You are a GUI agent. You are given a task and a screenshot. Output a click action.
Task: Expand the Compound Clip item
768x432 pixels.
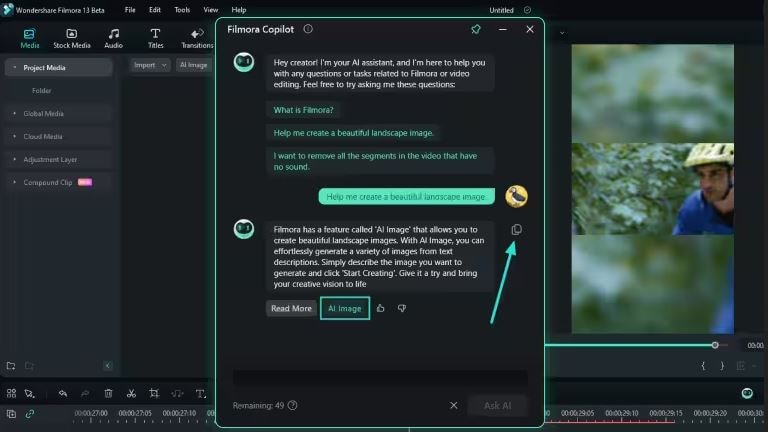point(14,182)
